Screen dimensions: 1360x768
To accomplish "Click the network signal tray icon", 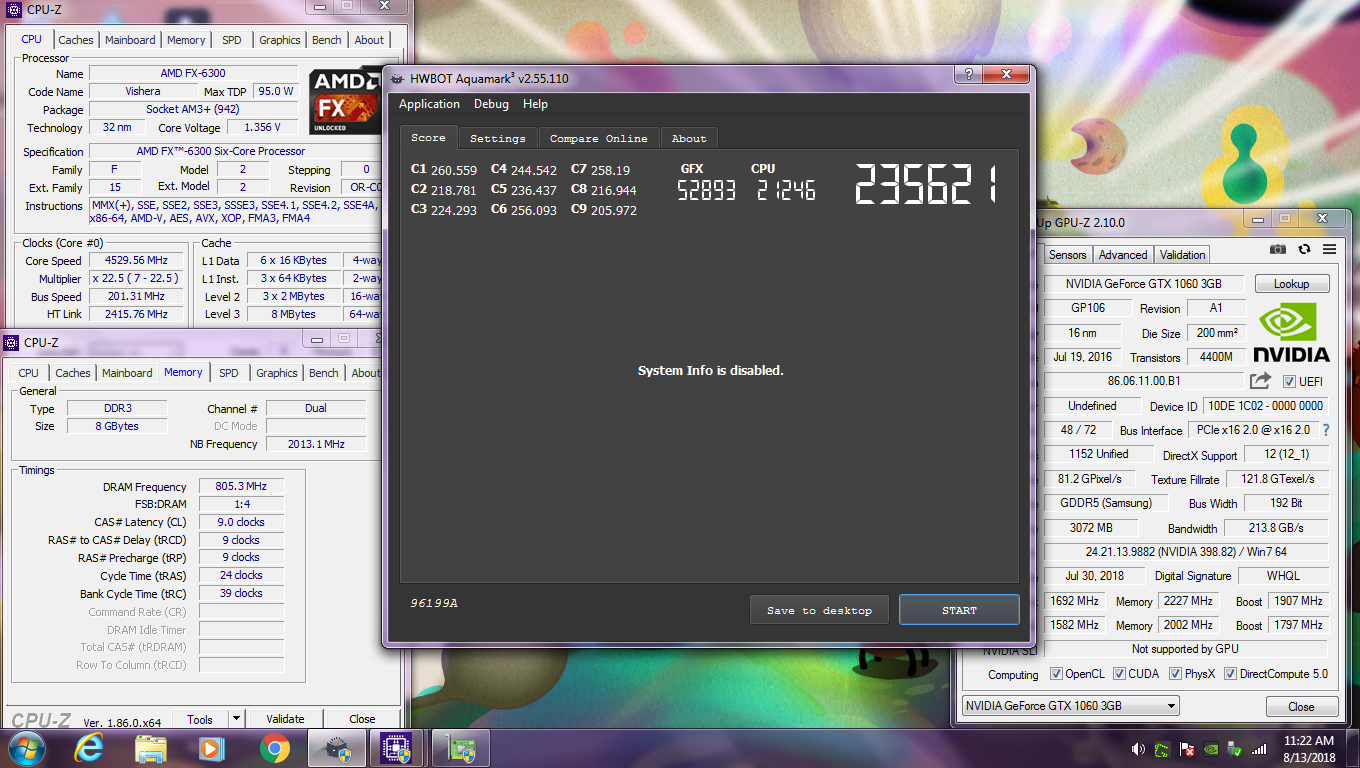I will point(1260,748).
